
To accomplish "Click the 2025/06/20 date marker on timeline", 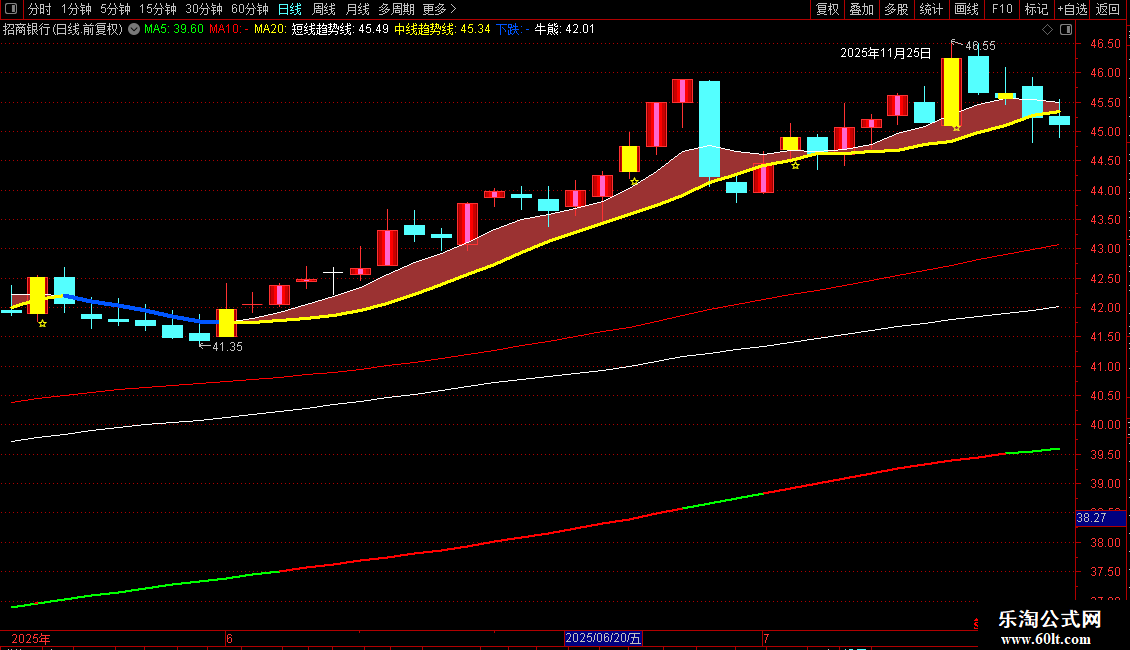I will click(x=602, y=638).
